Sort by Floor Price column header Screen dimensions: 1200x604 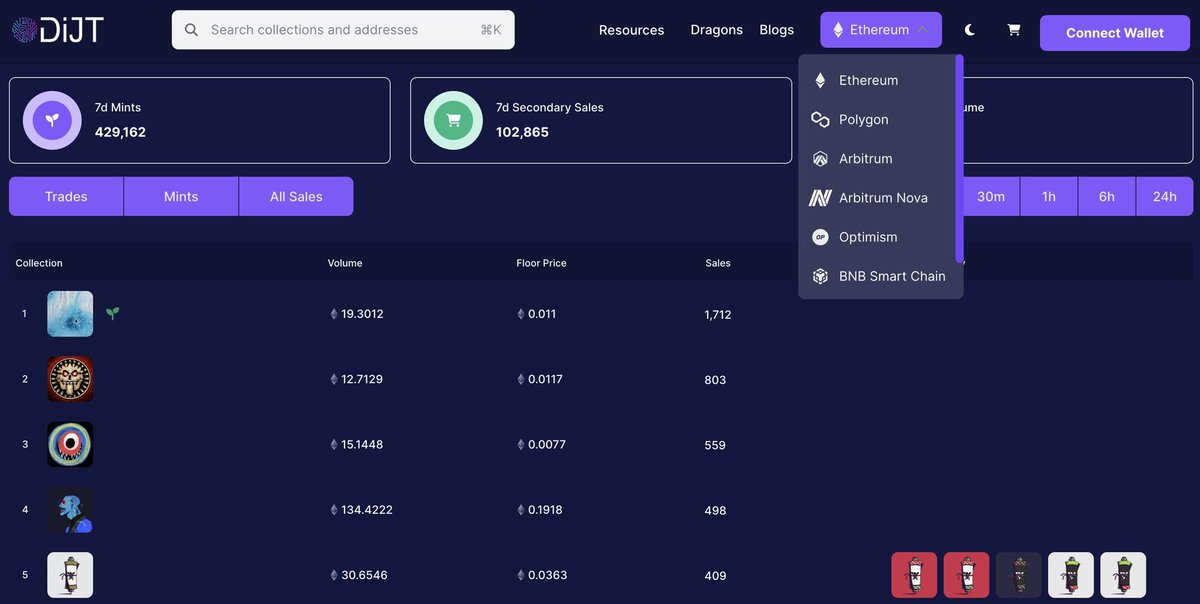[x=541, y=263]
